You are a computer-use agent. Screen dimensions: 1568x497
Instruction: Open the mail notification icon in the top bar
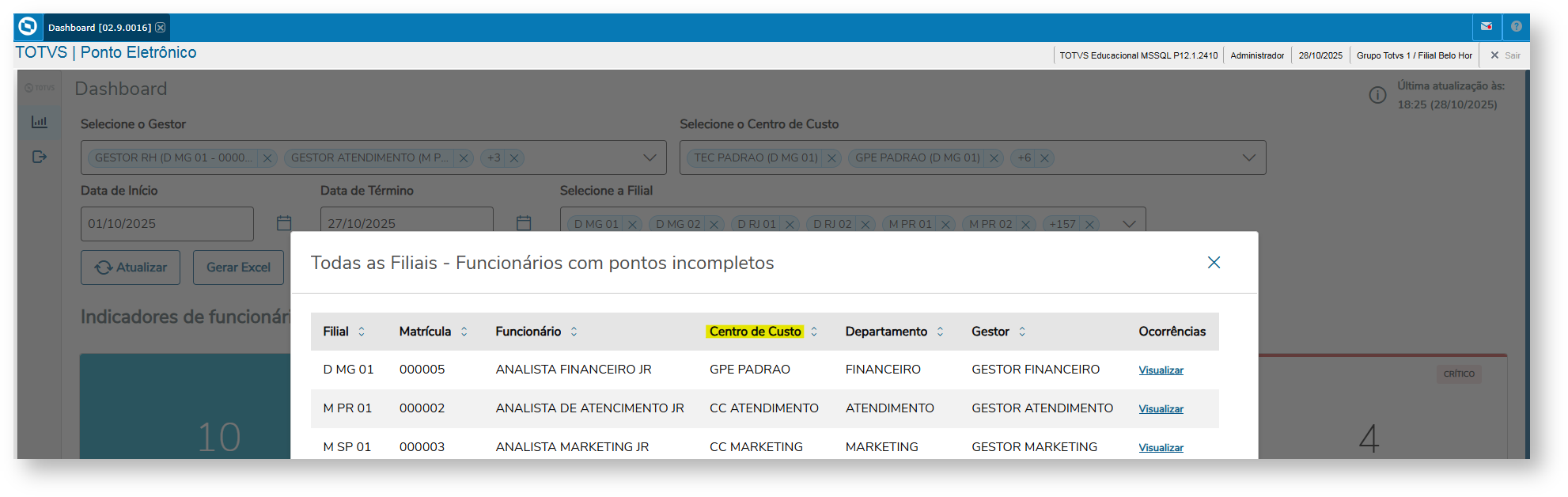(x=1487, y=27)
